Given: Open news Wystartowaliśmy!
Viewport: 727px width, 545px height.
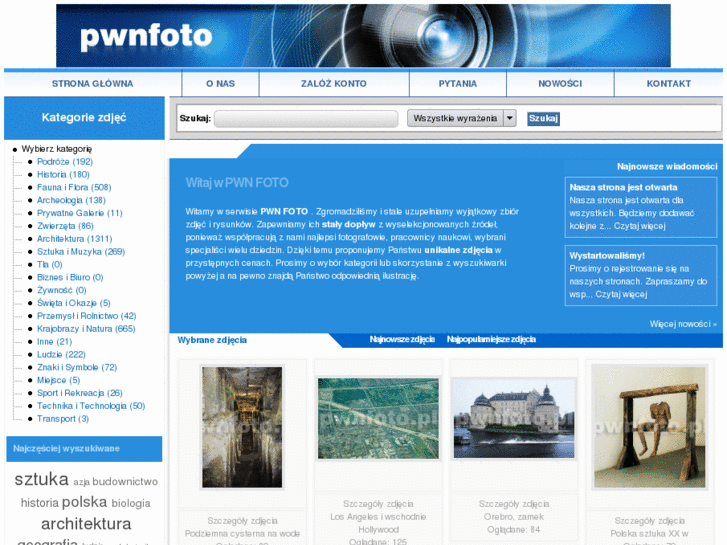Looking at the screenshot, I should 607,256.
